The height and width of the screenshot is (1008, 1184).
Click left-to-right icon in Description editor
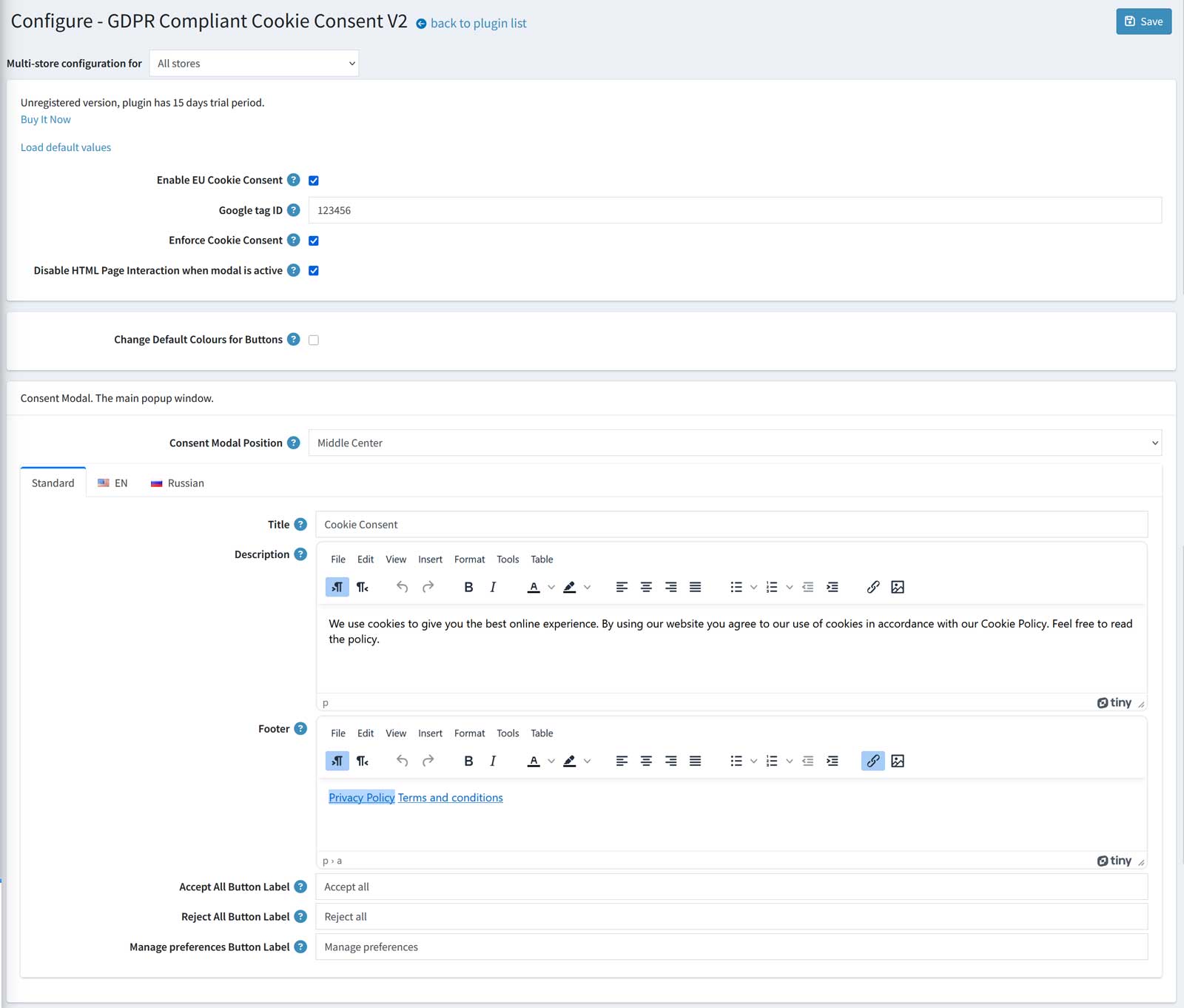(337, 587)
